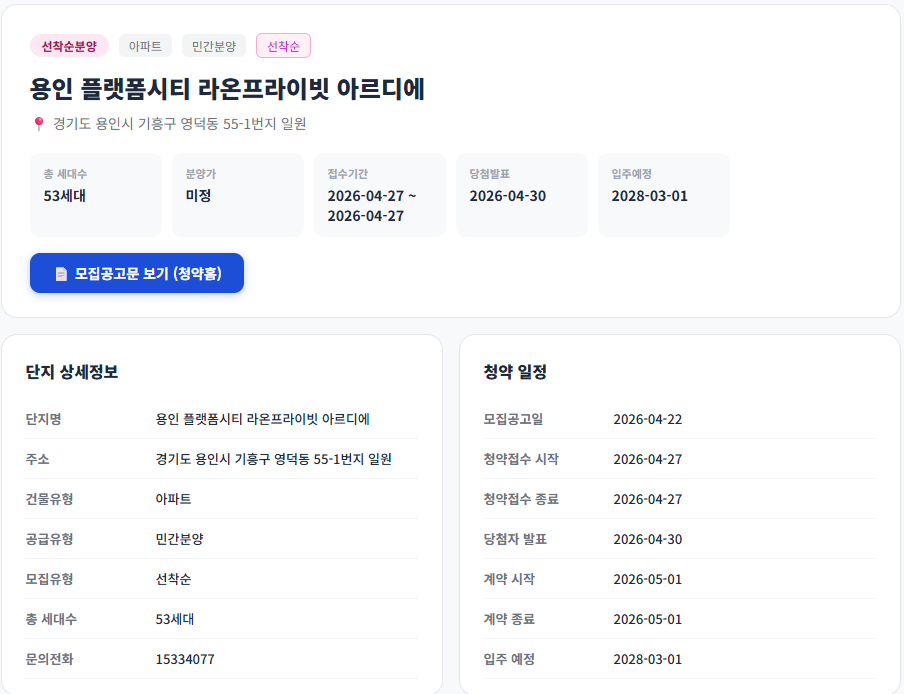Click the 당첨발표 2026-04-30 card

coord(521,195)
